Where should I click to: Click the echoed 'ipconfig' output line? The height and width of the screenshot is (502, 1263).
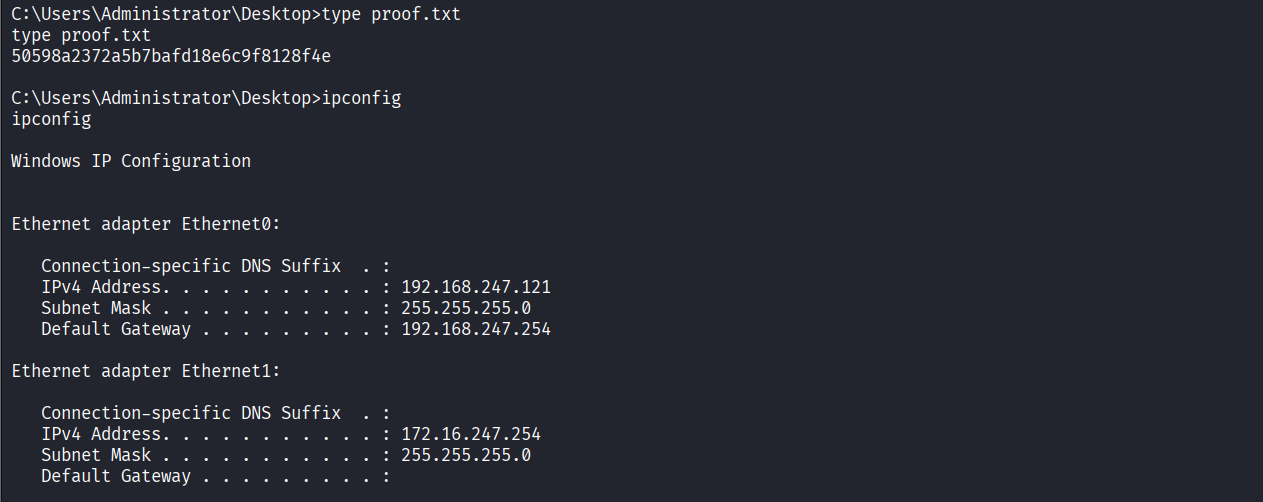51,120
